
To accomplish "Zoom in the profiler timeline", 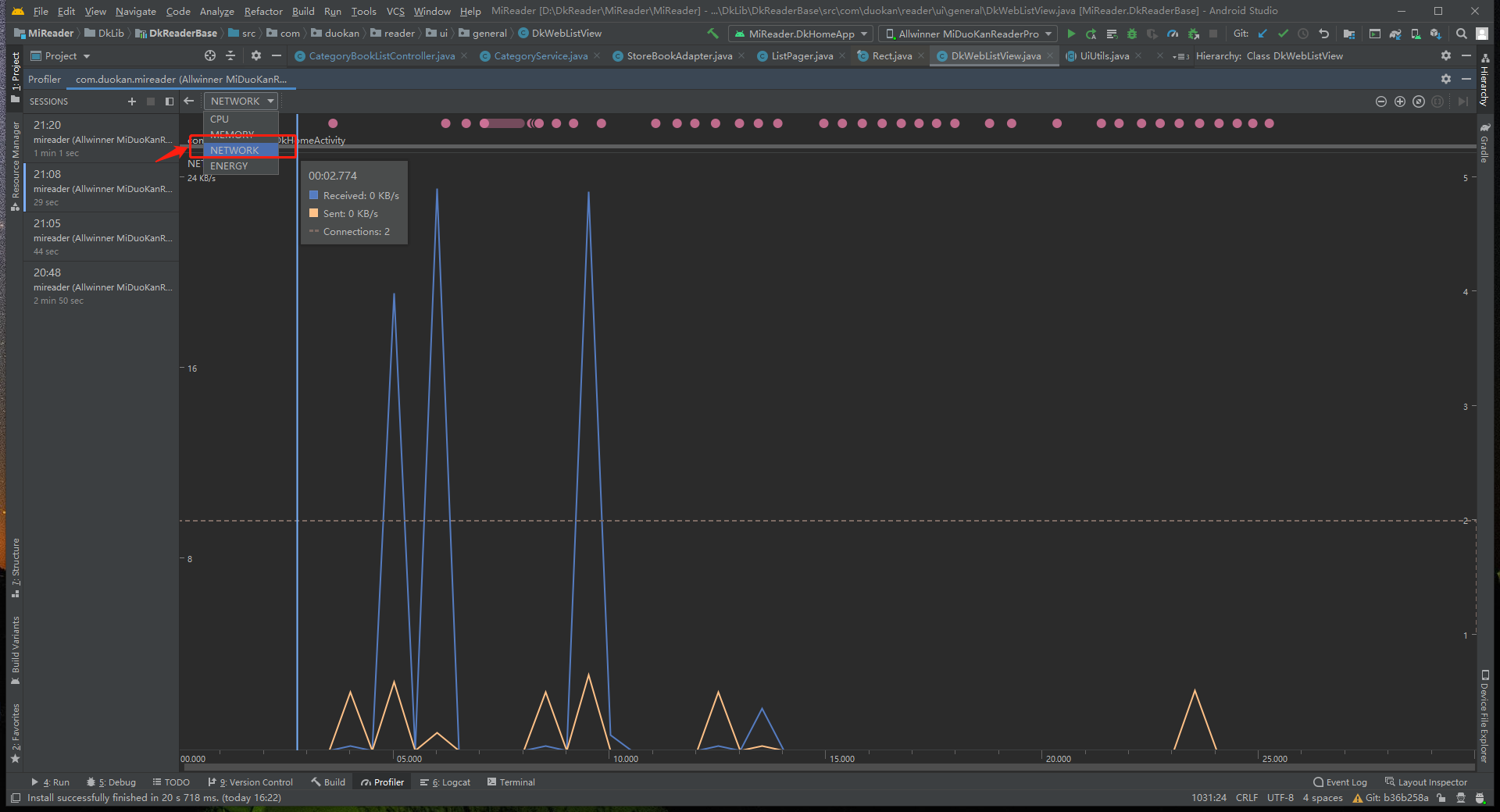I will pyautogui.click(x=1400, y=101).
